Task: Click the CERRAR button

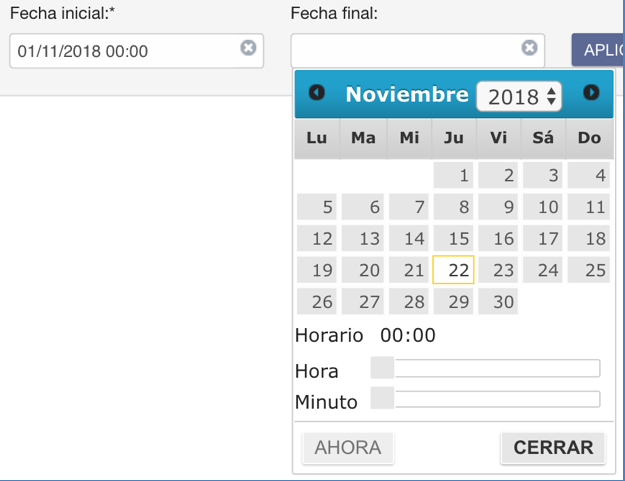Action: [x=553, y=448]
